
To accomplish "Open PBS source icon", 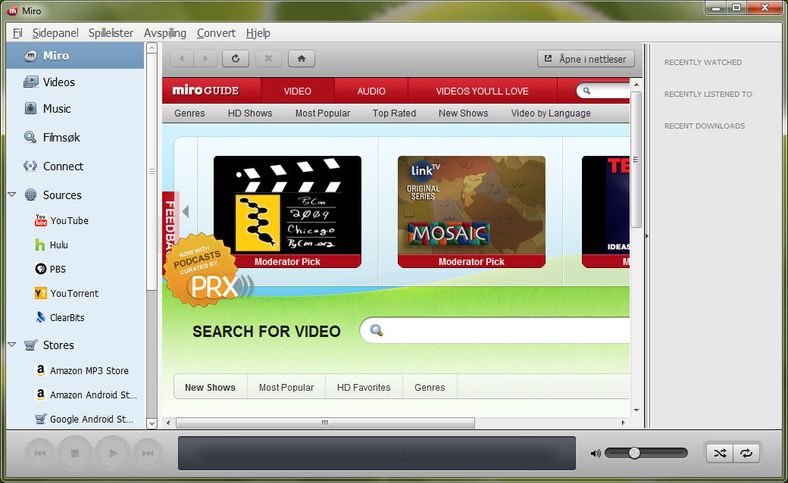I will (x=41, y=269).
